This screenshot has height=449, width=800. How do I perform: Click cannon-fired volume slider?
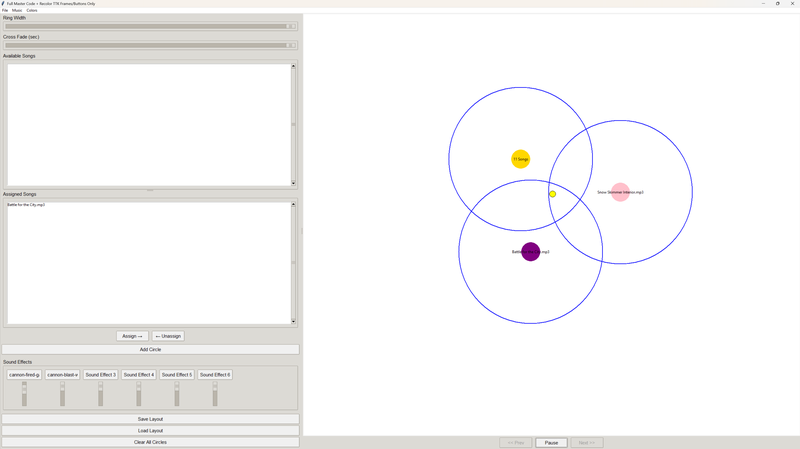[24, 394]
